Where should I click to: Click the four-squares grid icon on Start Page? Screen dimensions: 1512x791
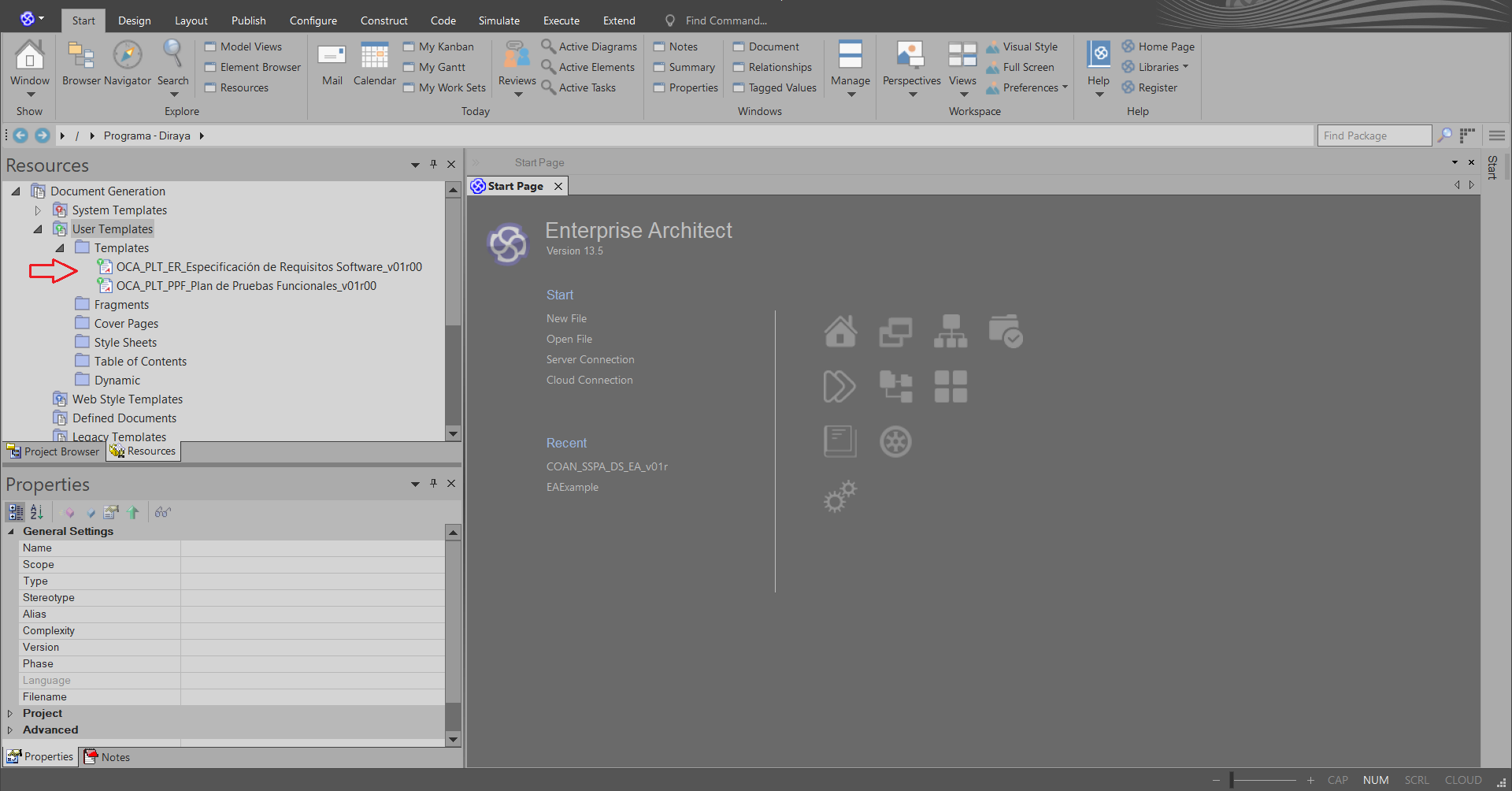pyautogui.click(x=951, y=386)
